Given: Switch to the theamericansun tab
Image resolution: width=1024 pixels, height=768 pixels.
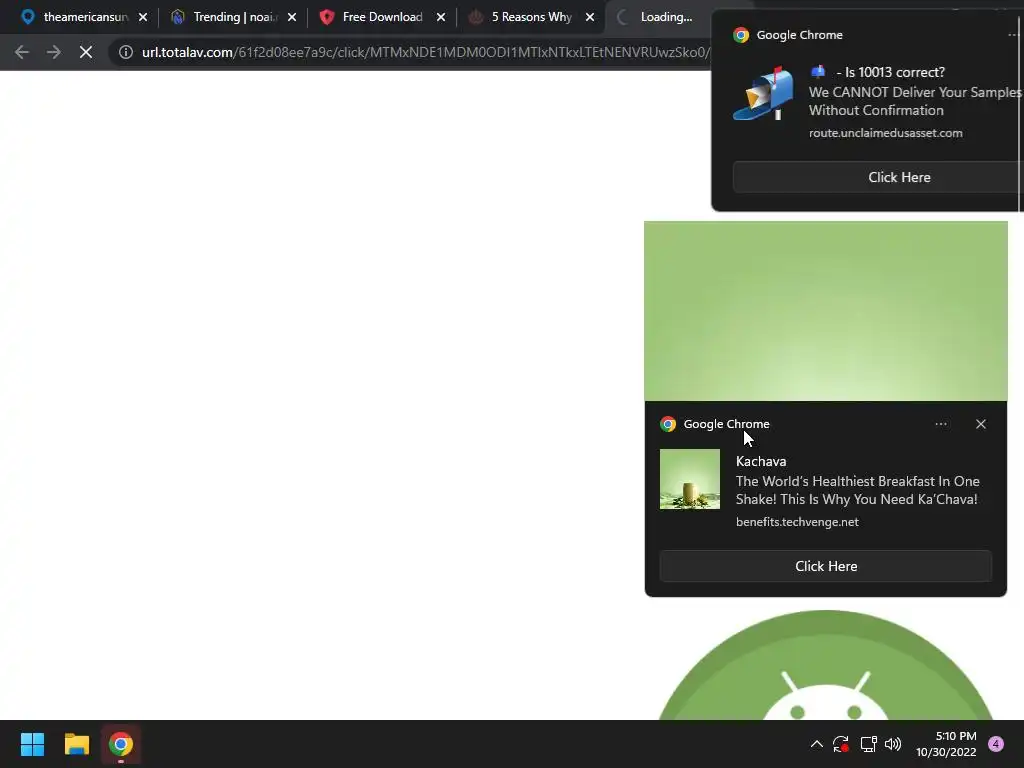Looking at the screenshot, I should pyautogui.click(x=77, y=17).
